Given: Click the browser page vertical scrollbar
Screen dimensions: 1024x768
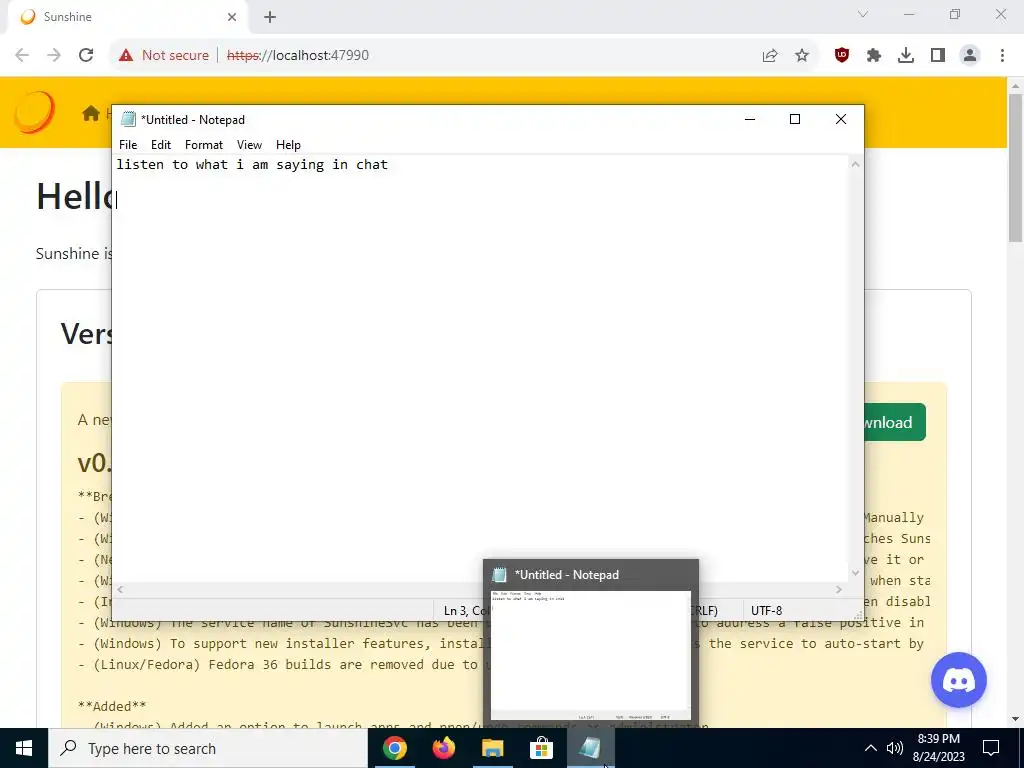Looking at the screenshot, I should coord(1016,168).
